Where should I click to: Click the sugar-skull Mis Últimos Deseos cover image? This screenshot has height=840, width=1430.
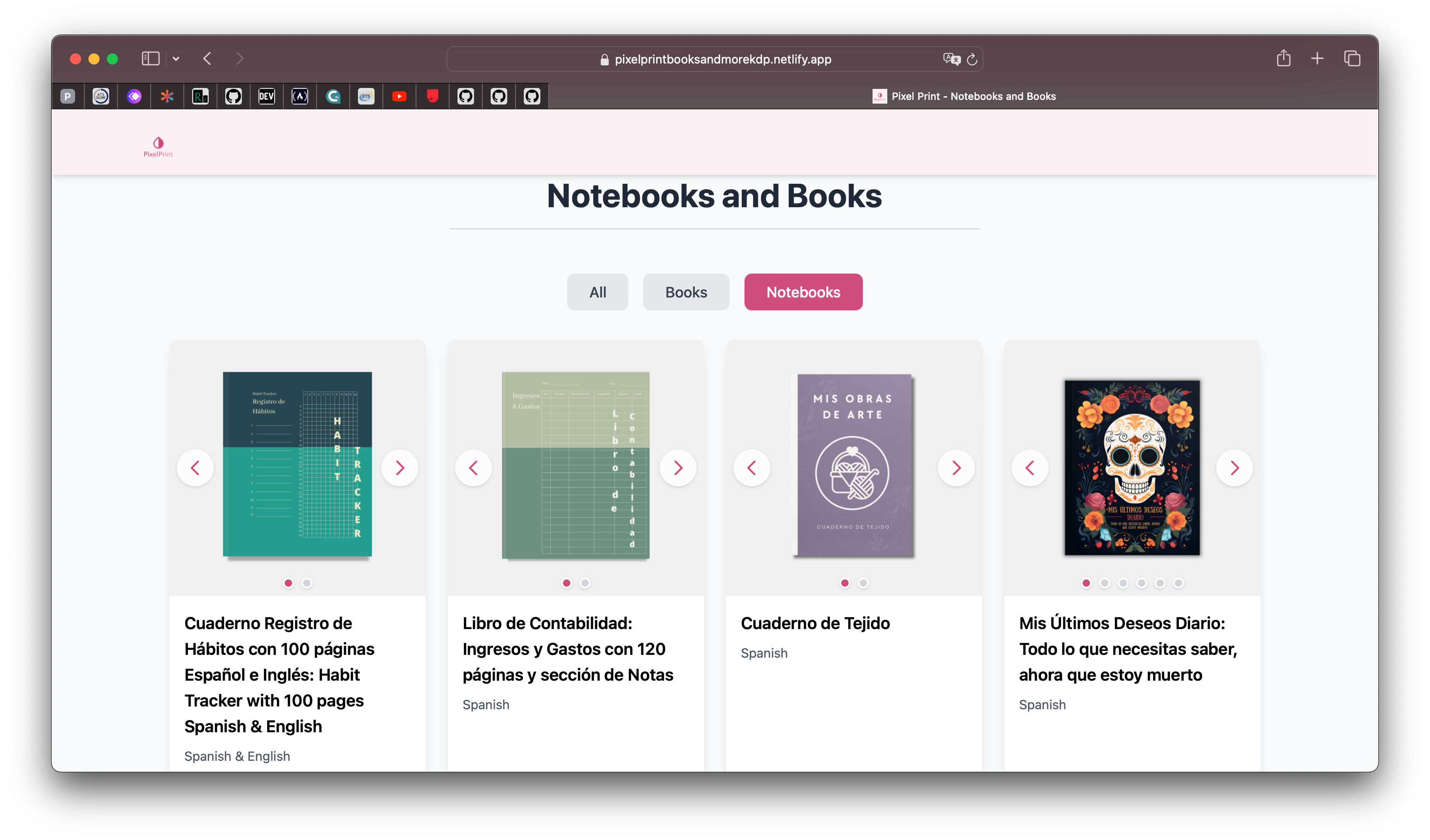[1132, 467]
